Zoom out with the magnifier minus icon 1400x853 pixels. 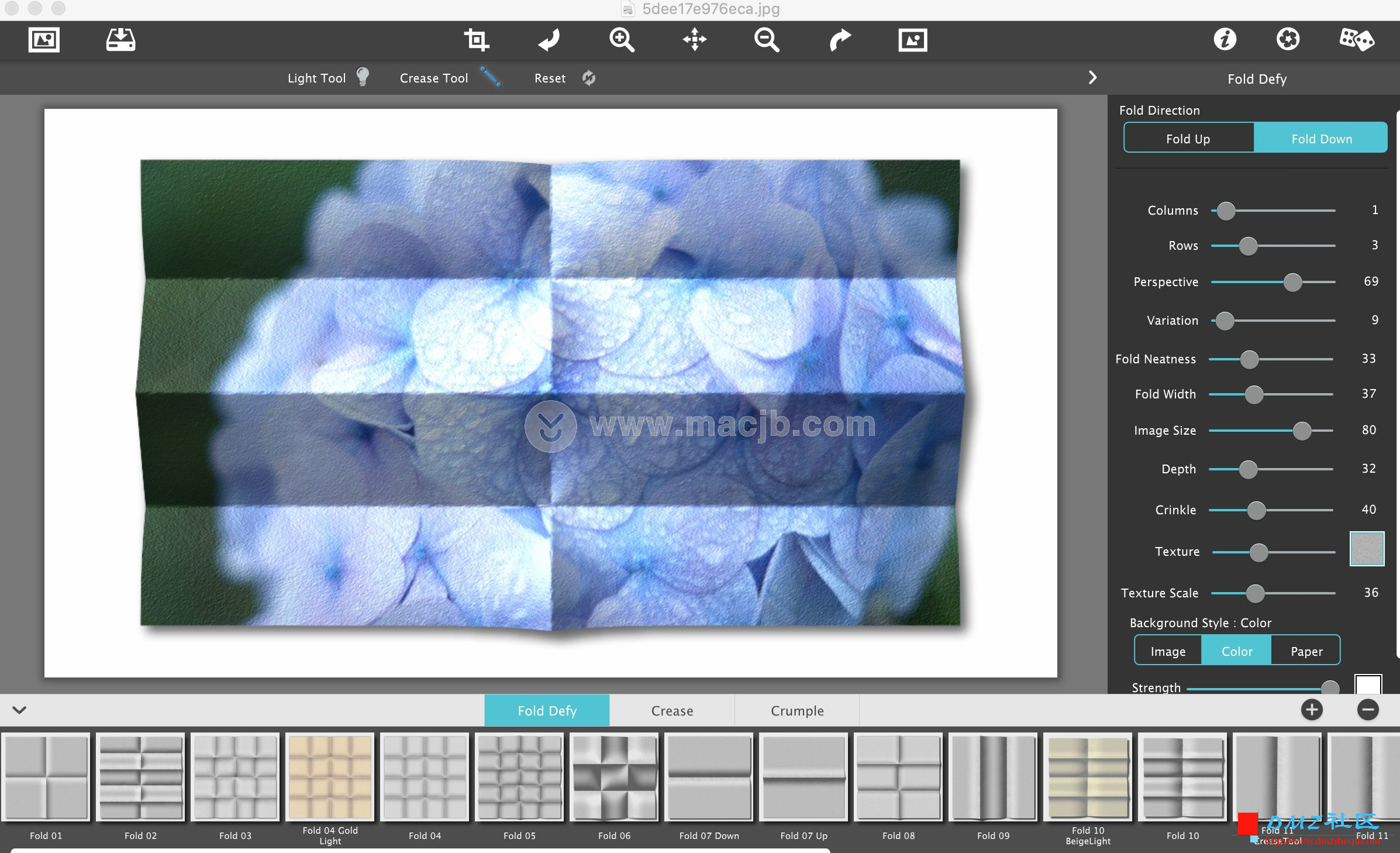pyautogui.click(x=767, y=40)
